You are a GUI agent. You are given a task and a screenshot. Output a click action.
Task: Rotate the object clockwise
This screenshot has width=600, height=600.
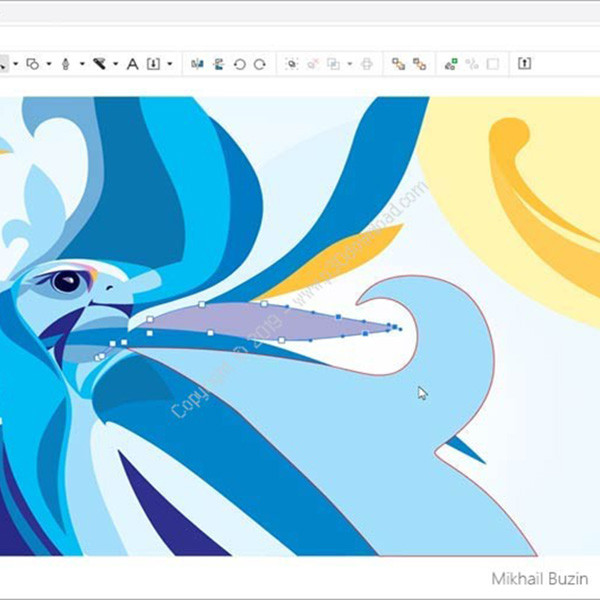coord(260,64)
